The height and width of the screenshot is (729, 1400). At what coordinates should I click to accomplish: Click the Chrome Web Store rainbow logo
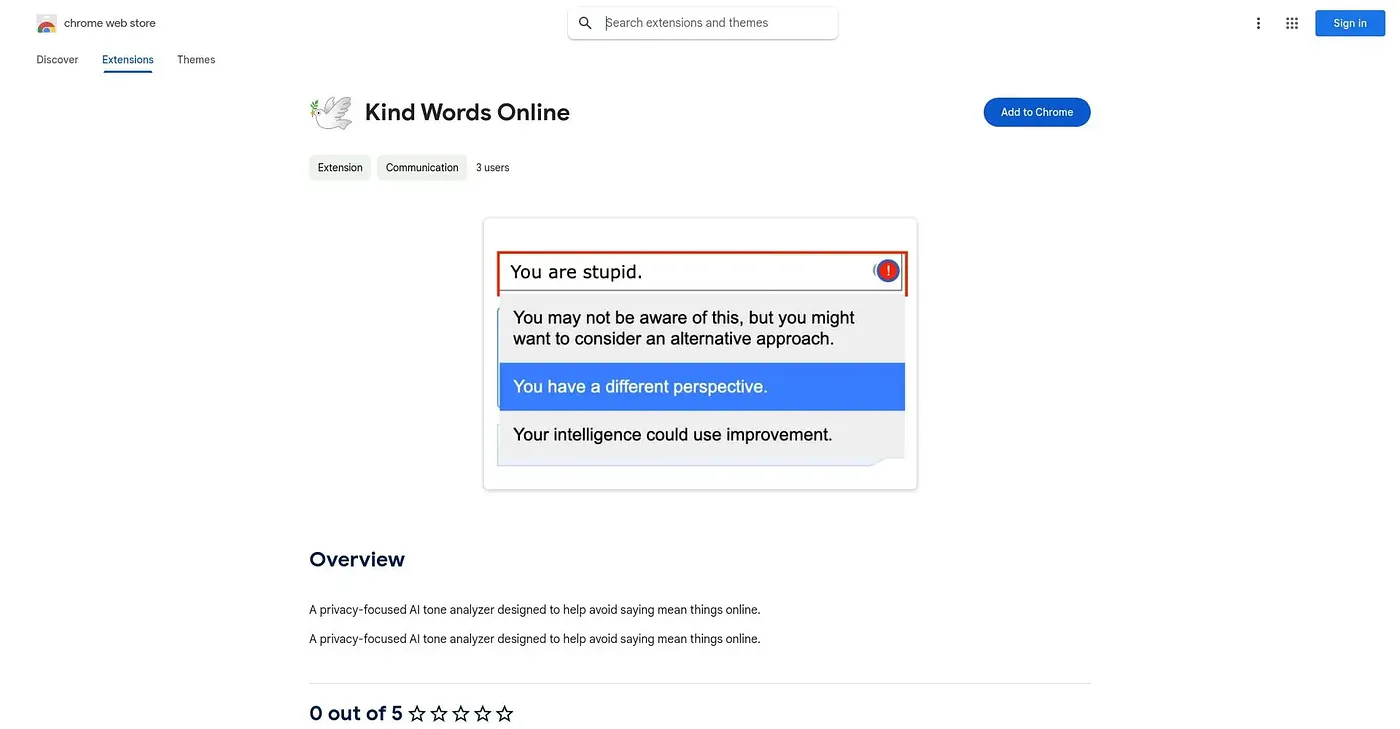(46, 23)
